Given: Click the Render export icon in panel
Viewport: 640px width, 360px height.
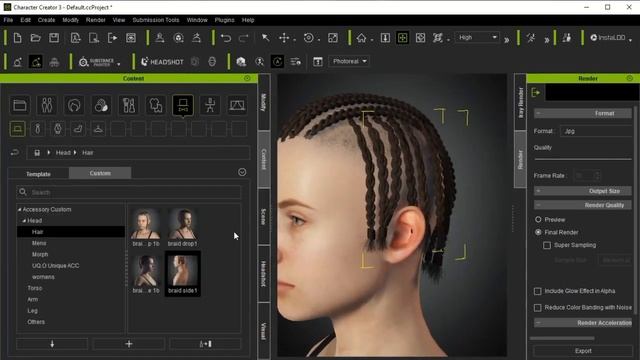Looking at the screenshot, I should coord(536,93).
